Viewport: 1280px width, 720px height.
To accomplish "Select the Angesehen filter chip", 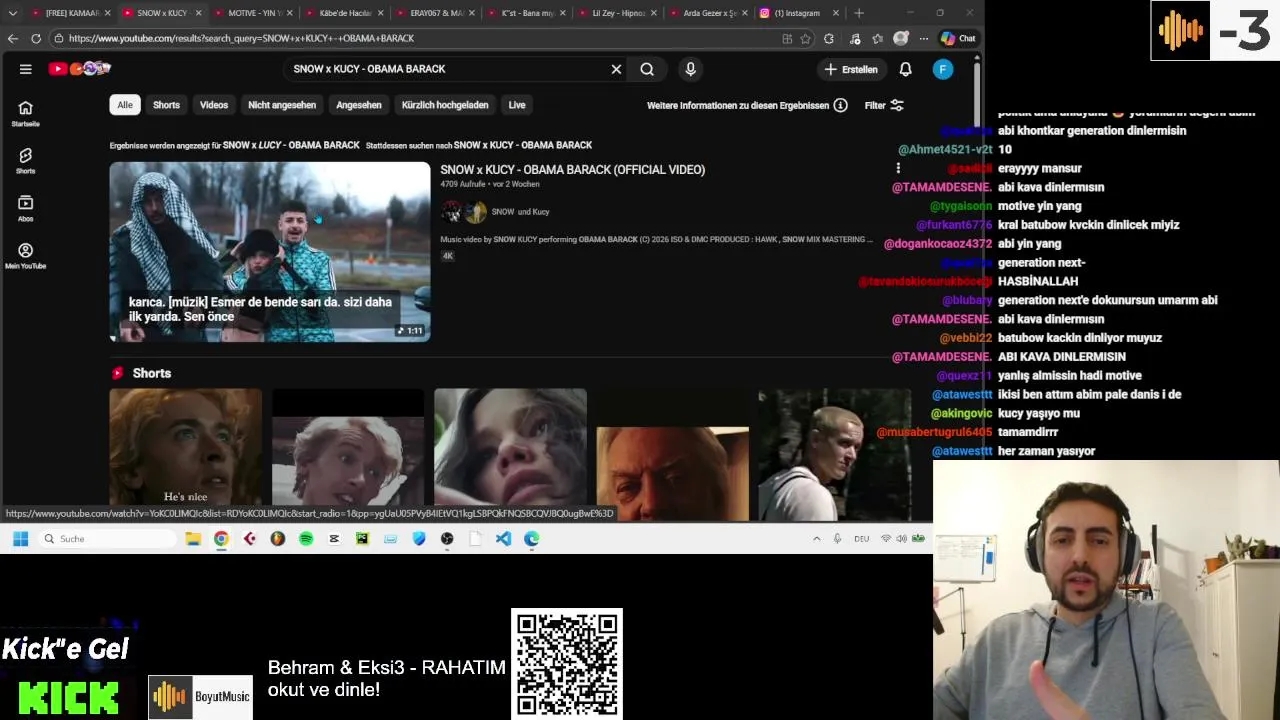I will click(359, 105).
